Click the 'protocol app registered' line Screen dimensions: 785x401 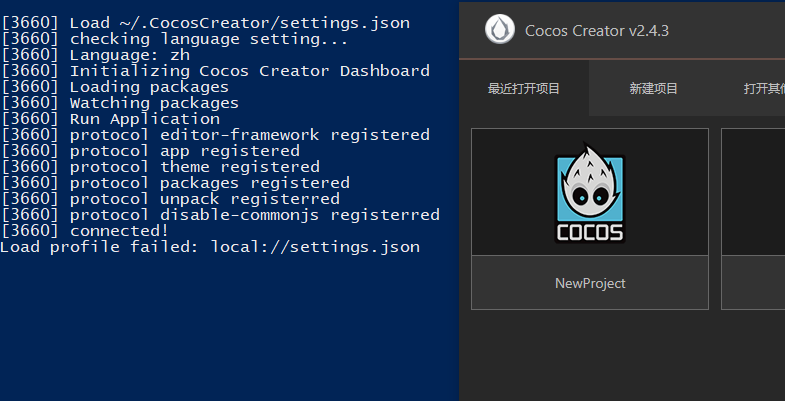pyautogui.click(x=150, y=151)
